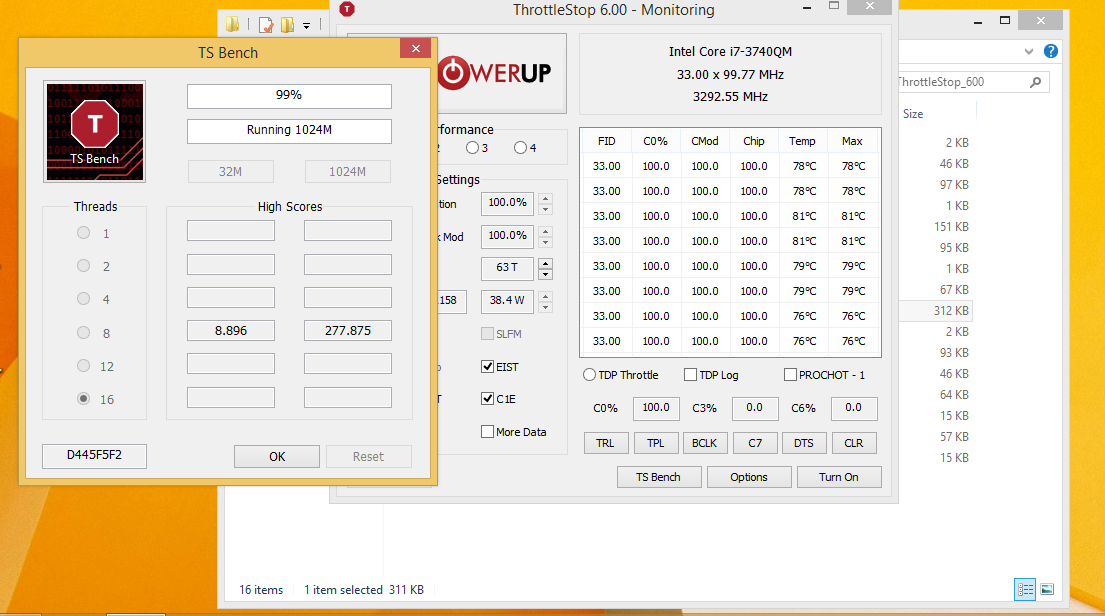Enable the PROCHOT - 1 checkbox
This screenshot has height=616, width=1105.
pyautogui.click(x=791, y=375)
